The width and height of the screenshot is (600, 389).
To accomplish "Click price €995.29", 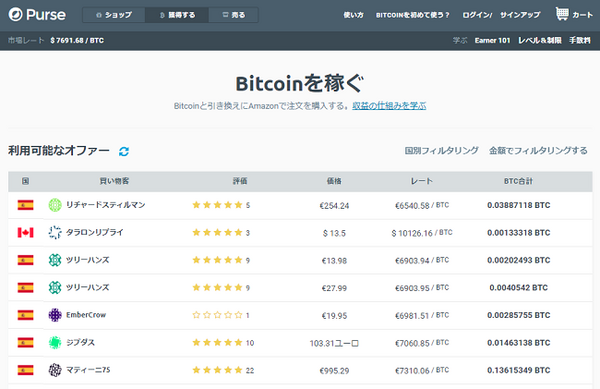I will [x=334, y=371].
